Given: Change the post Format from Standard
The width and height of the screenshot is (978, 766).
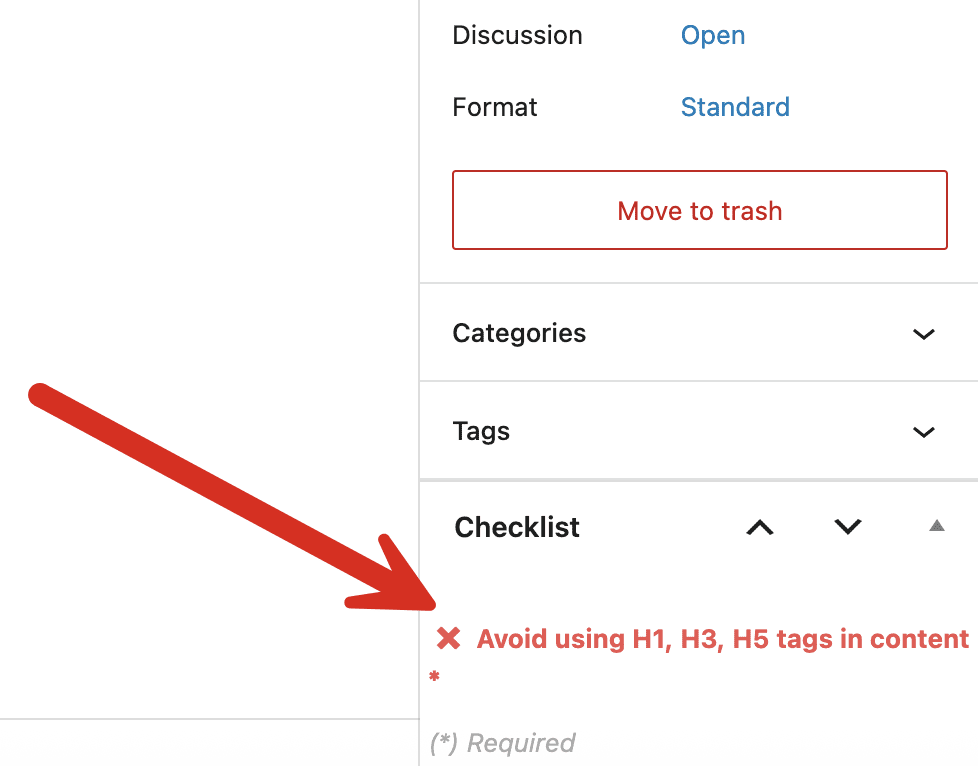Looking at the screenshot, I should coord(735,107).
